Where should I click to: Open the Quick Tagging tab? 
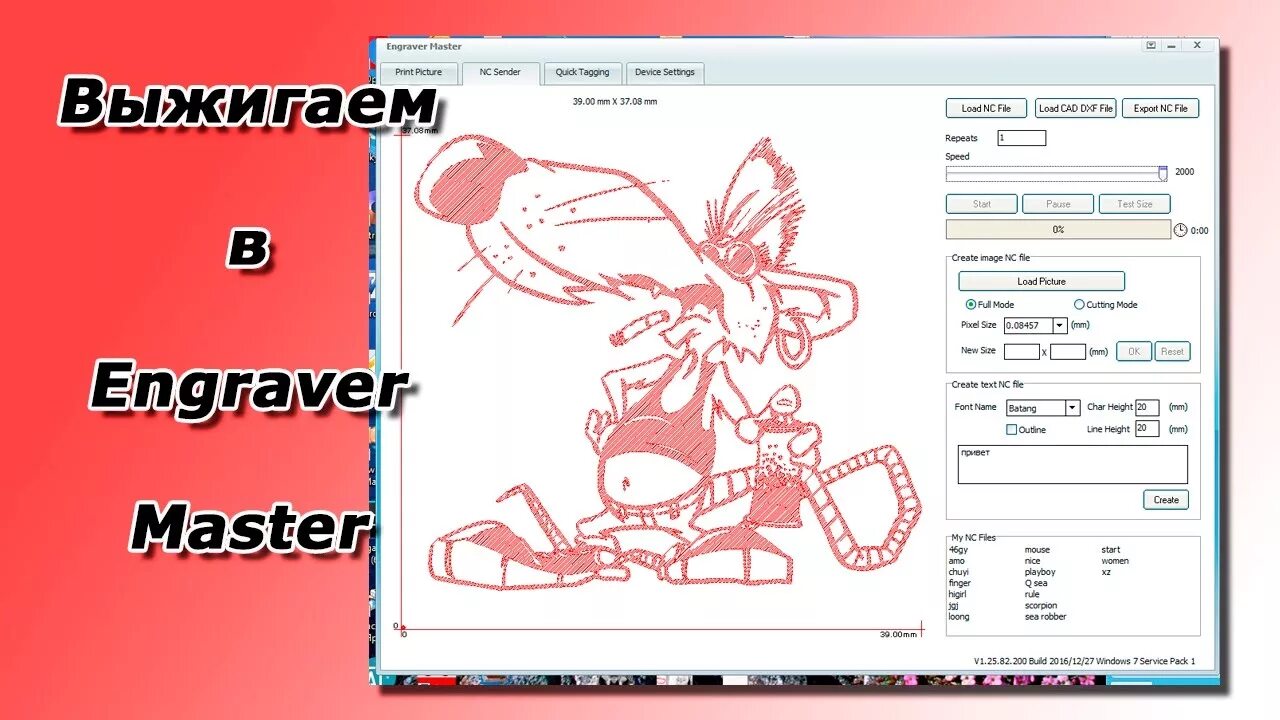pyautogui.click(x=582, y=73)
